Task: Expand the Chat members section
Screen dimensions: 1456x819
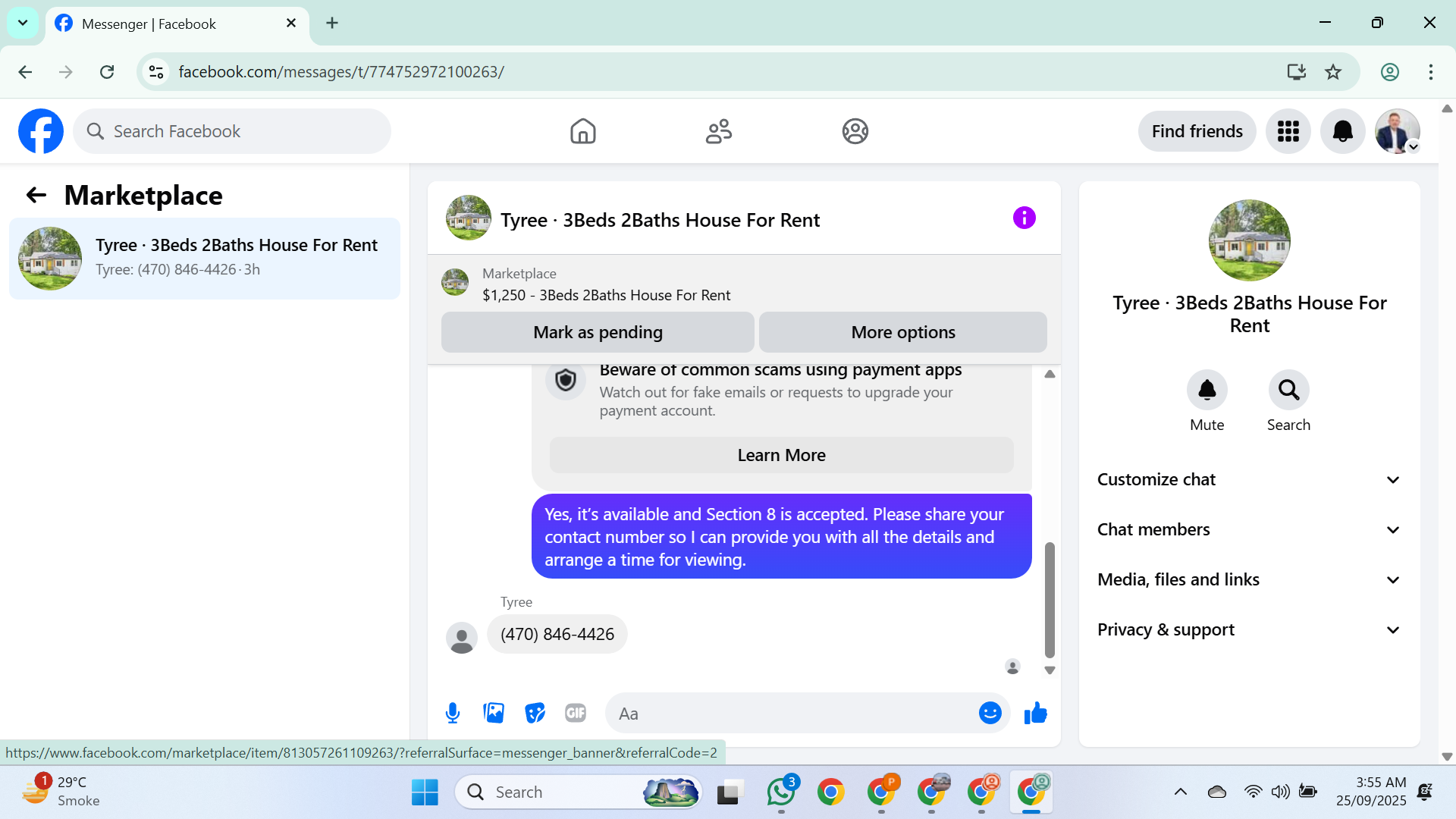Action: (x=1249, y=530)
